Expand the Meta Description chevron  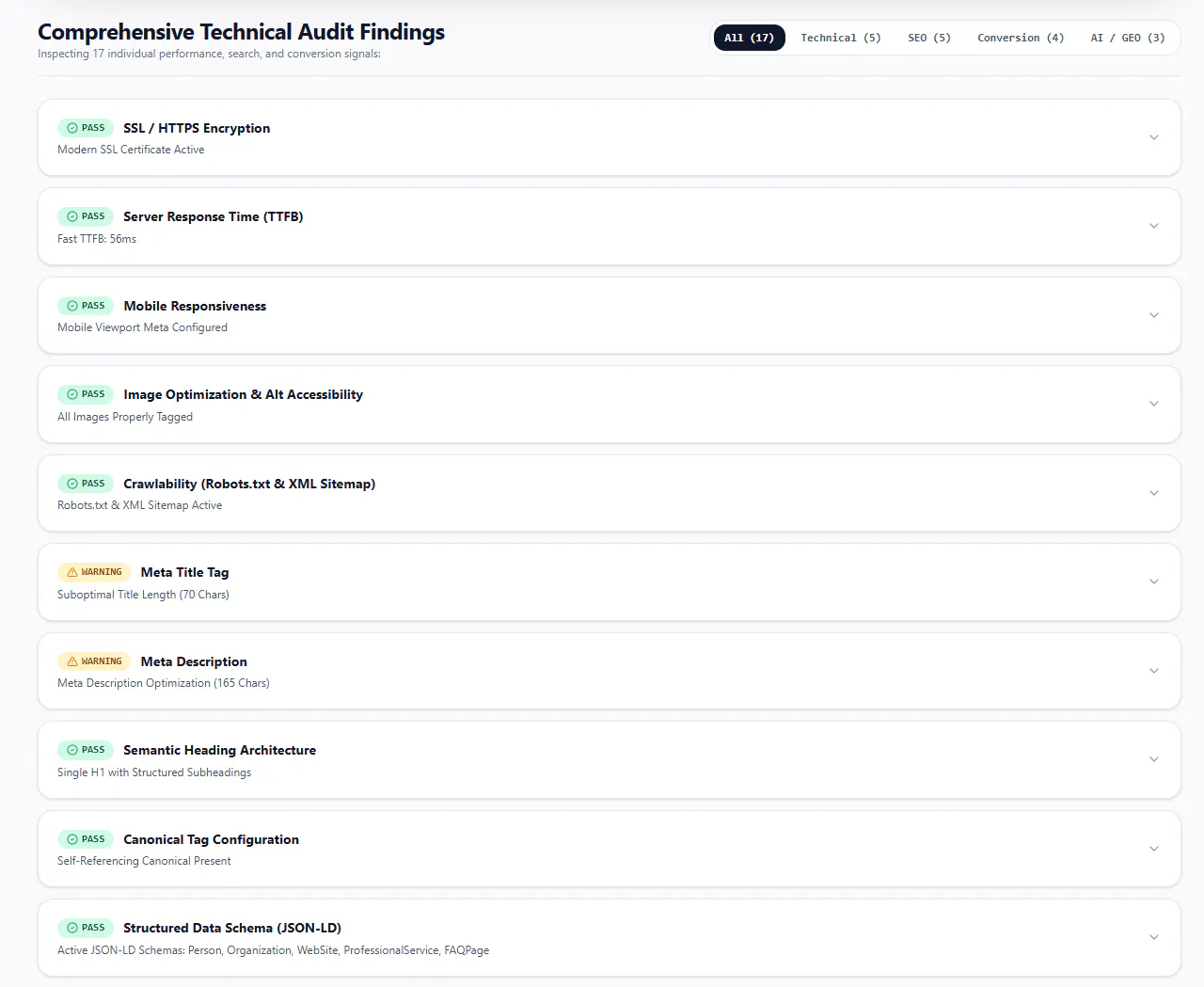(x=1154, y=671)
